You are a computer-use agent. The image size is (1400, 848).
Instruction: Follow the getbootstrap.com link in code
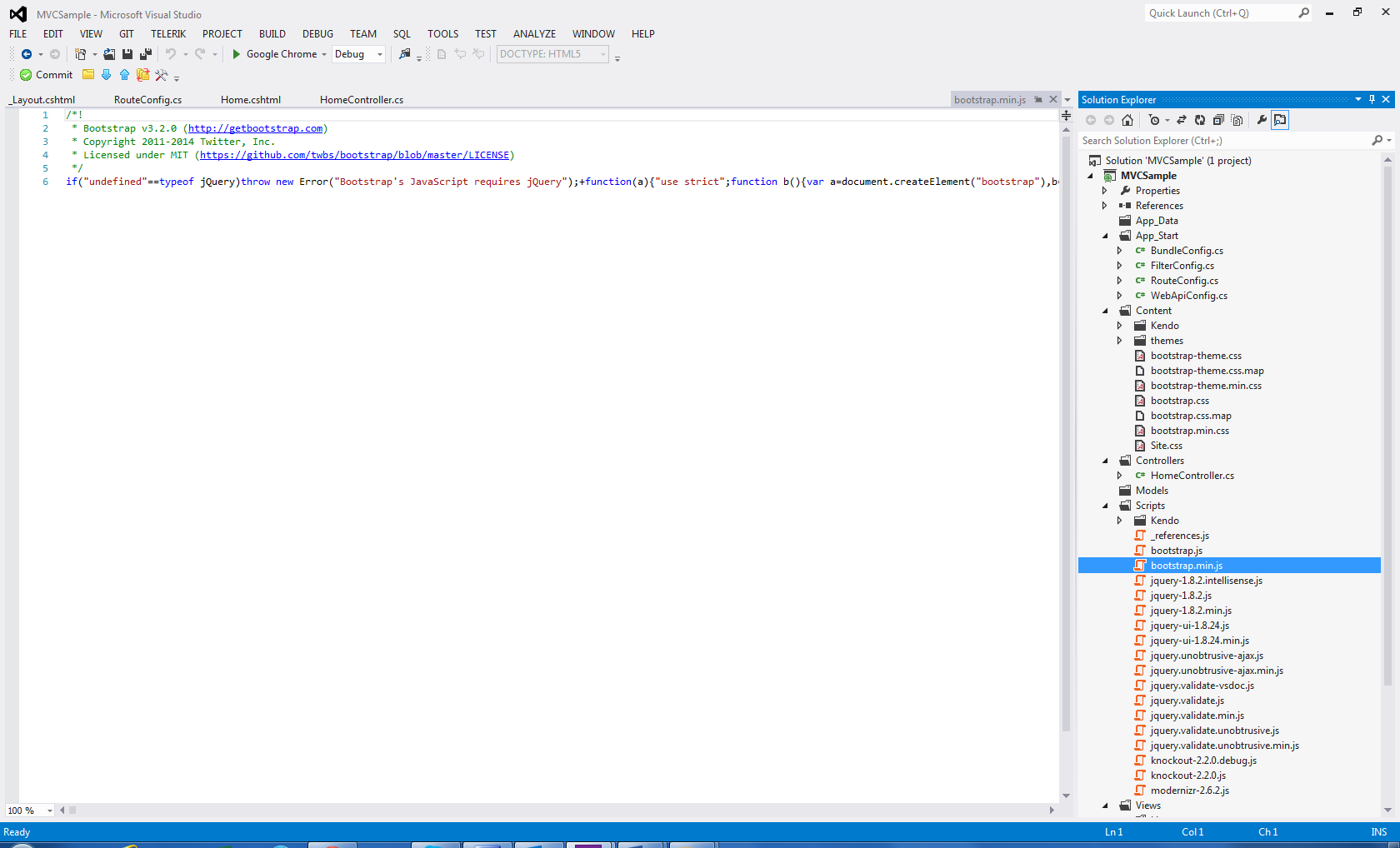click(x=255, y=128)
